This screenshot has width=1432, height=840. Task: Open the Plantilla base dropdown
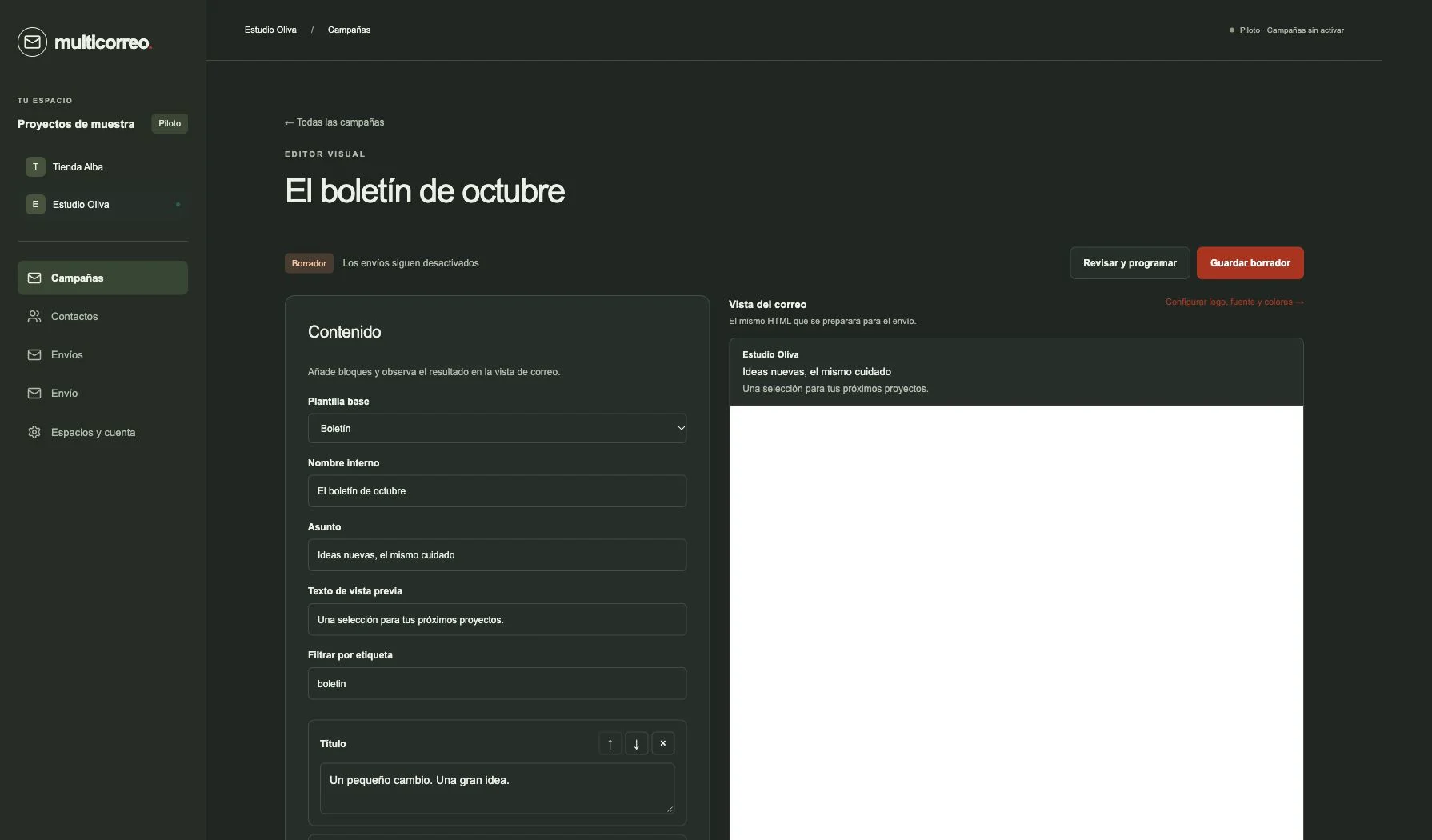[497, 428]
